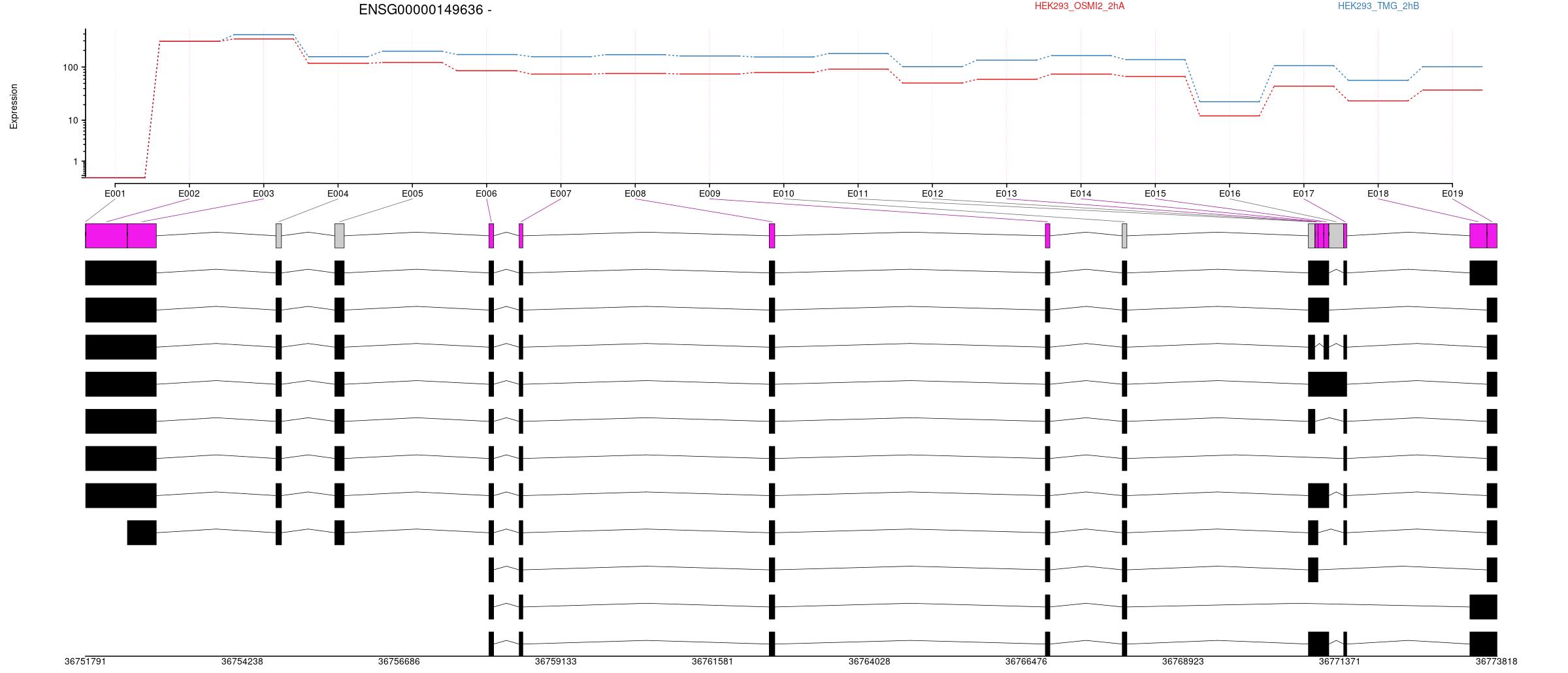Click genomic coordinate 36766476
1568x673 pixels.
point(1026,661)
